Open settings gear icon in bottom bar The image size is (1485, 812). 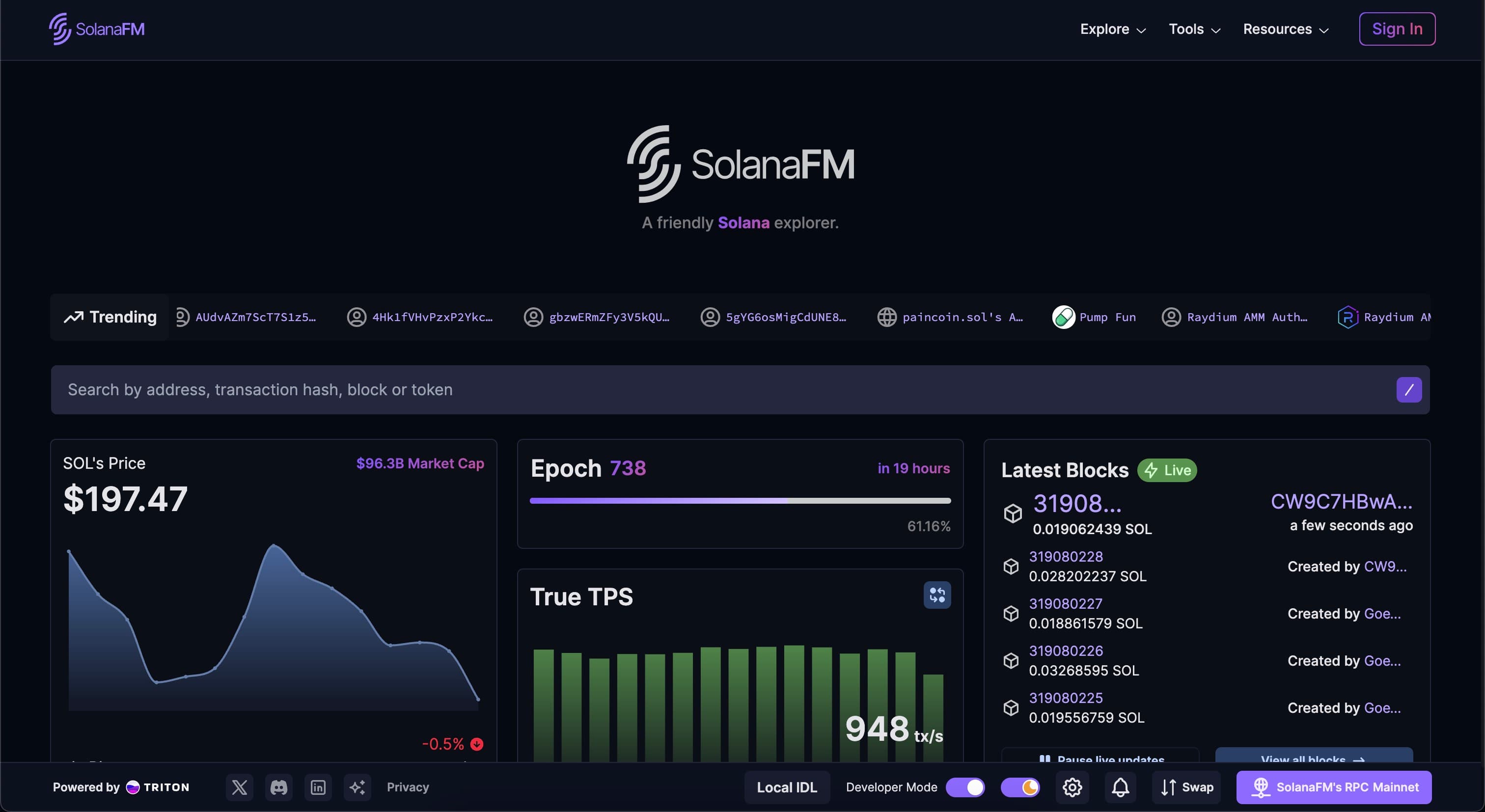click(x=1072, y=787)
